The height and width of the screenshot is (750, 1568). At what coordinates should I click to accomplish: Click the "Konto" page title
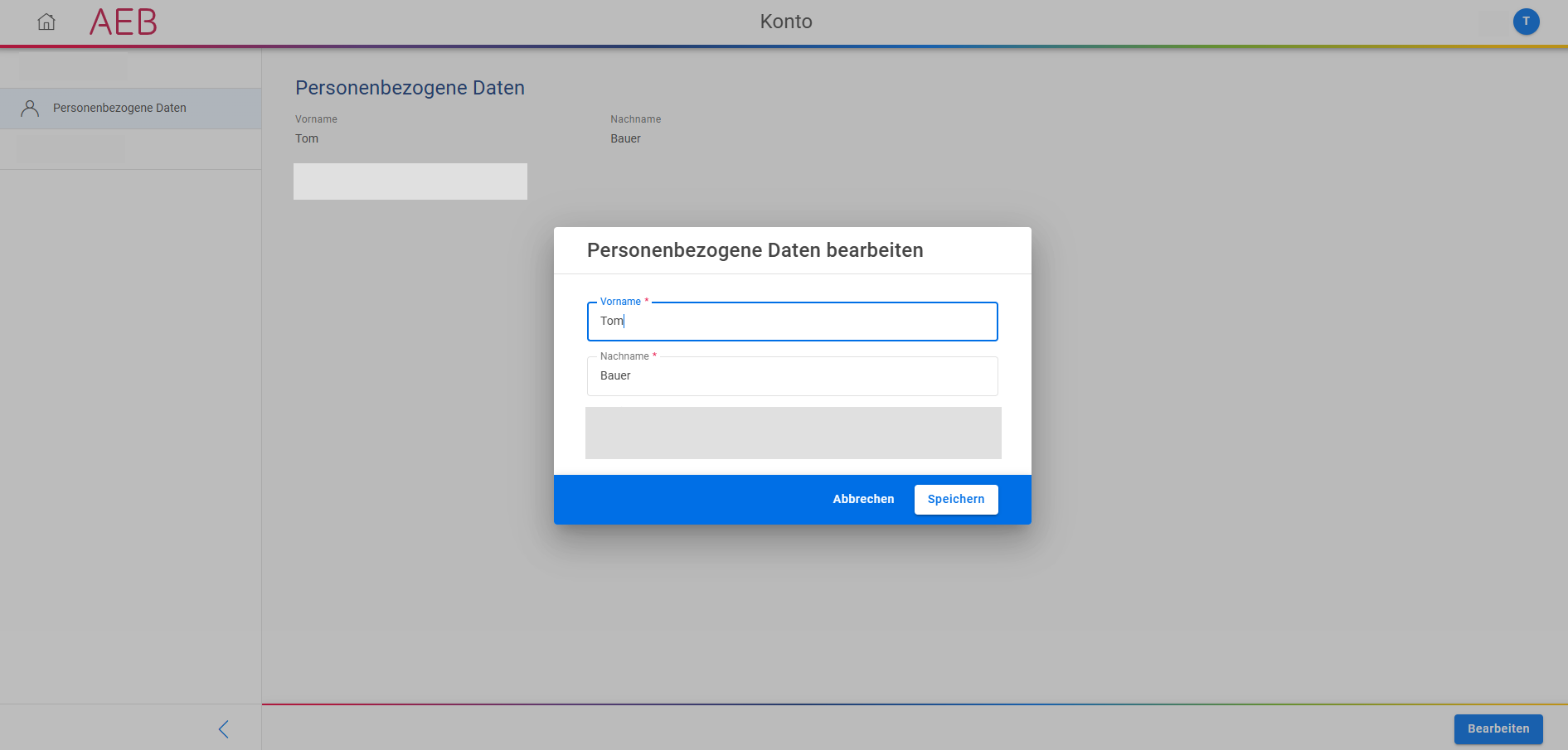785,22
